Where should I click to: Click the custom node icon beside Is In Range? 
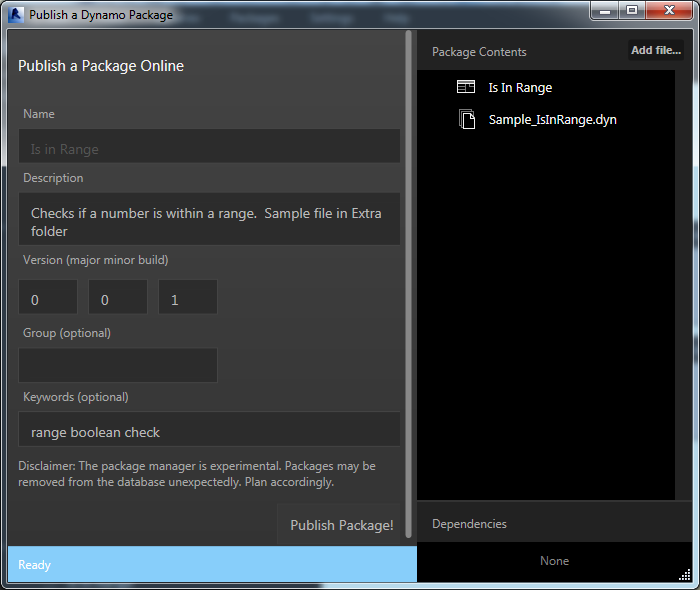466,87
